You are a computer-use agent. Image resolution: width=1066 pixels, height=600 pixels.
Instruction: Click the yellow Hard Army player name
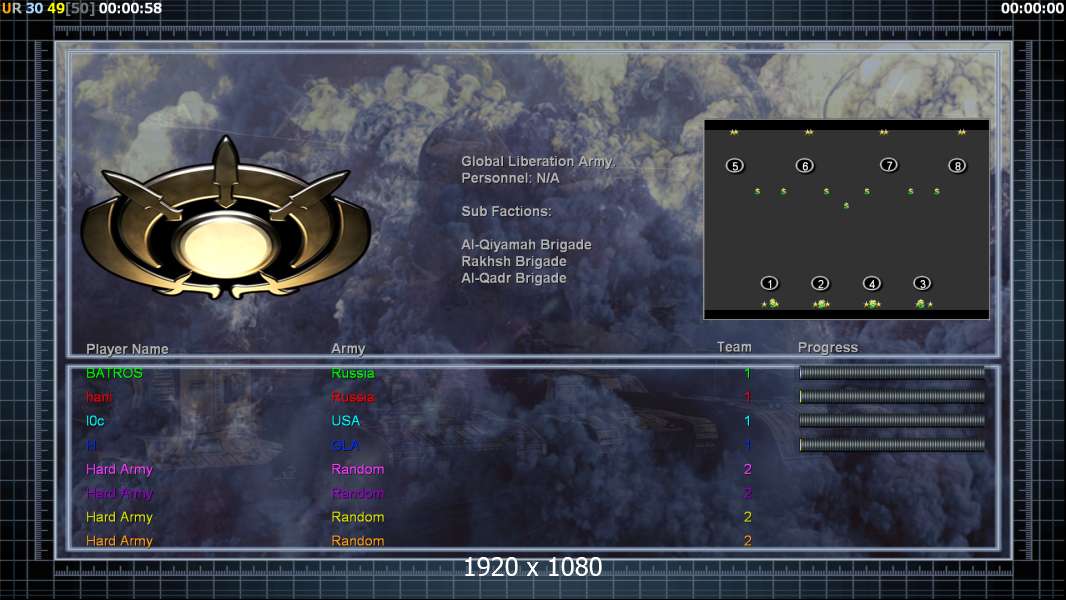[x=120, y=517]
